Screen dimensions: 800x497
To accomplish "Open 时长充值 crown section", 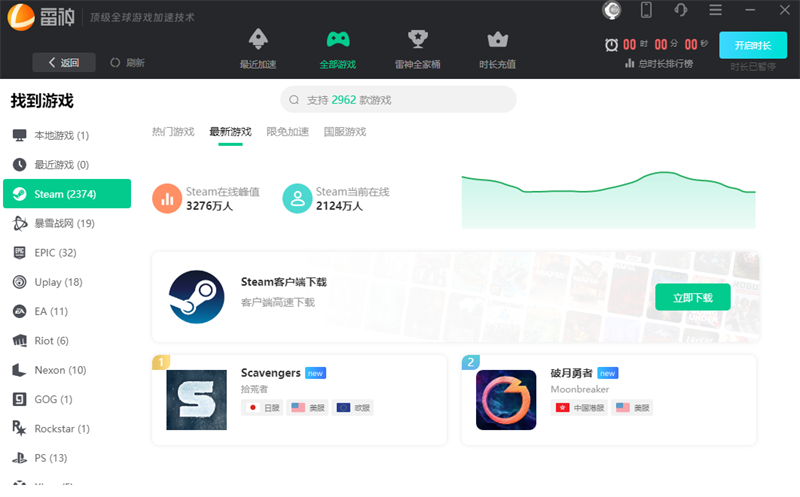I will point(497,48).
